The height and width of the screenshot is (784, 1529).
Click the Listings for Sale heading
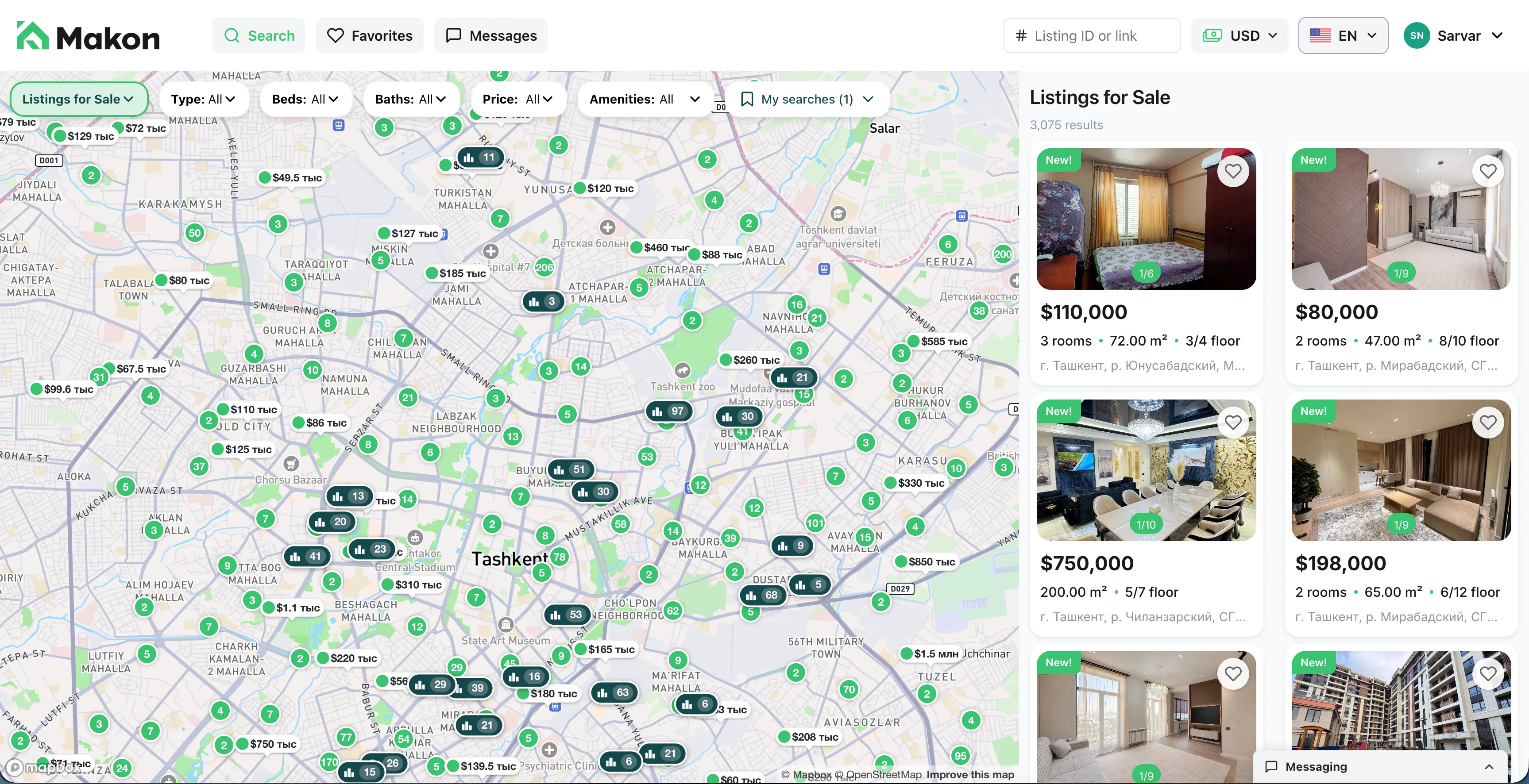[x=1100, y=97]
